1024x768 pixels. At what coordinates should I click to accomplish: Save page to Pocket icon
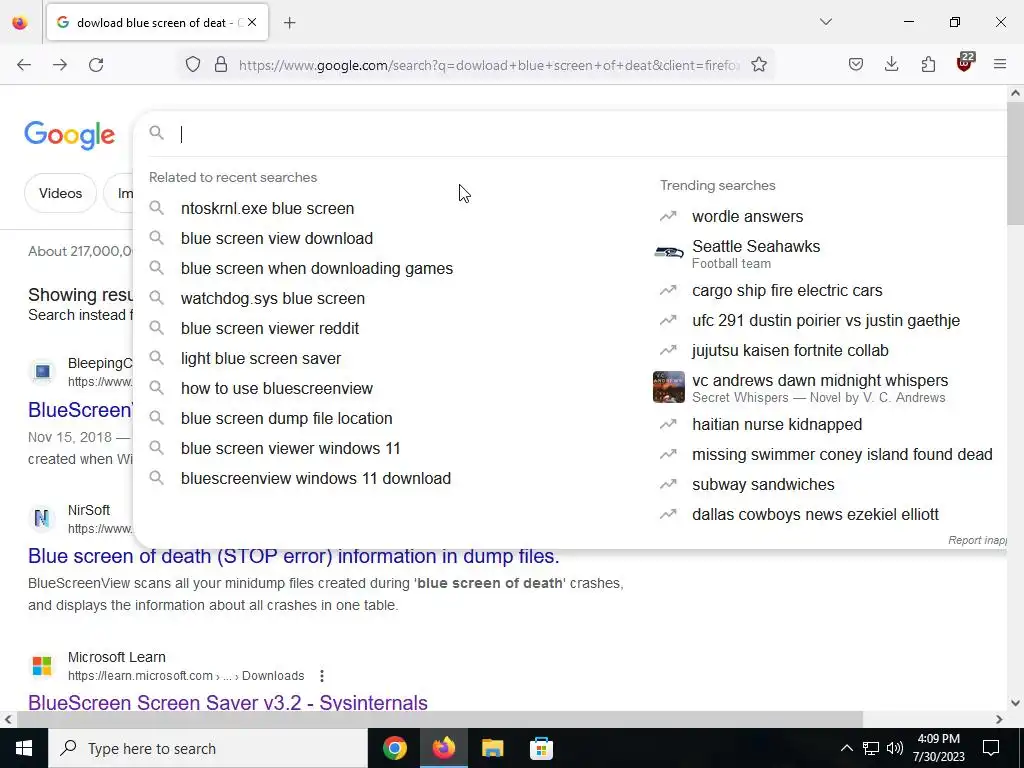[856, 65]
